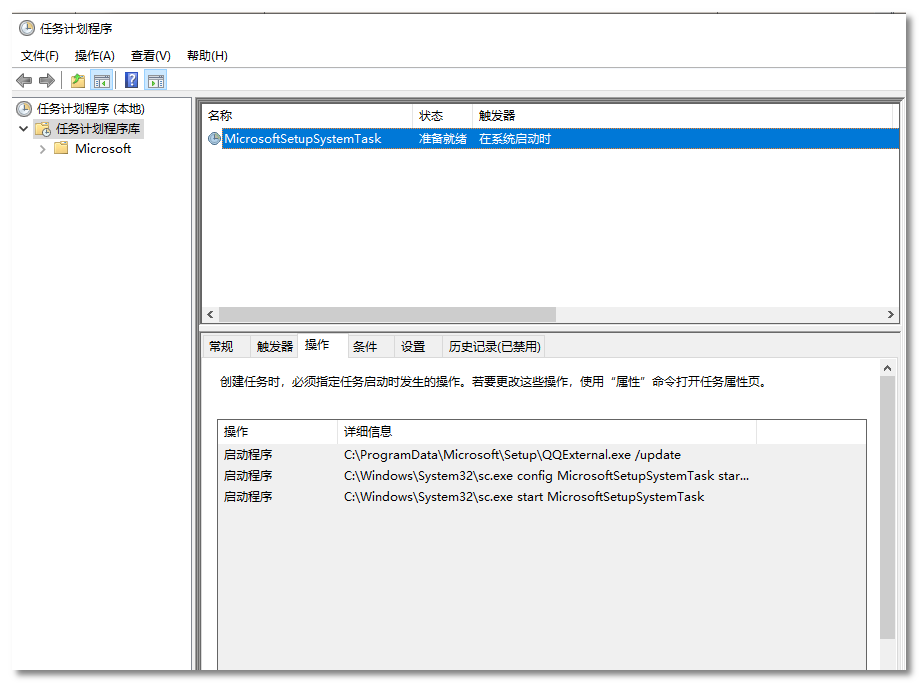Collapse the 任务计划程序库 tree node

(23, 129)
